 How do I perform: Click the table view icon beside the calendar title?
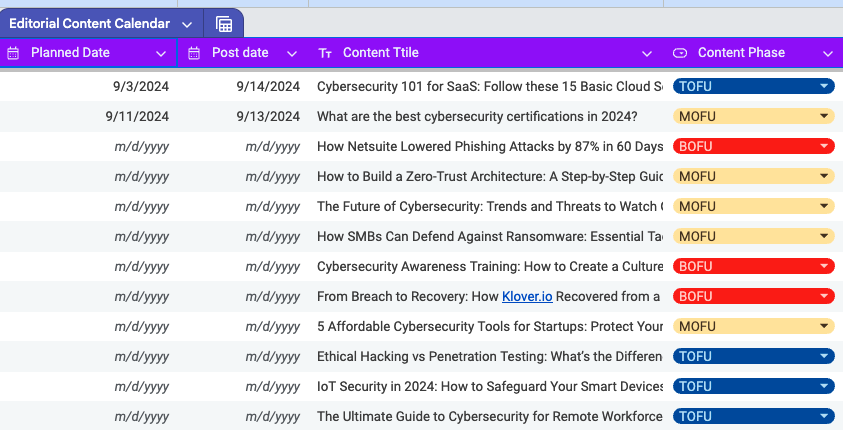[223, 24]
